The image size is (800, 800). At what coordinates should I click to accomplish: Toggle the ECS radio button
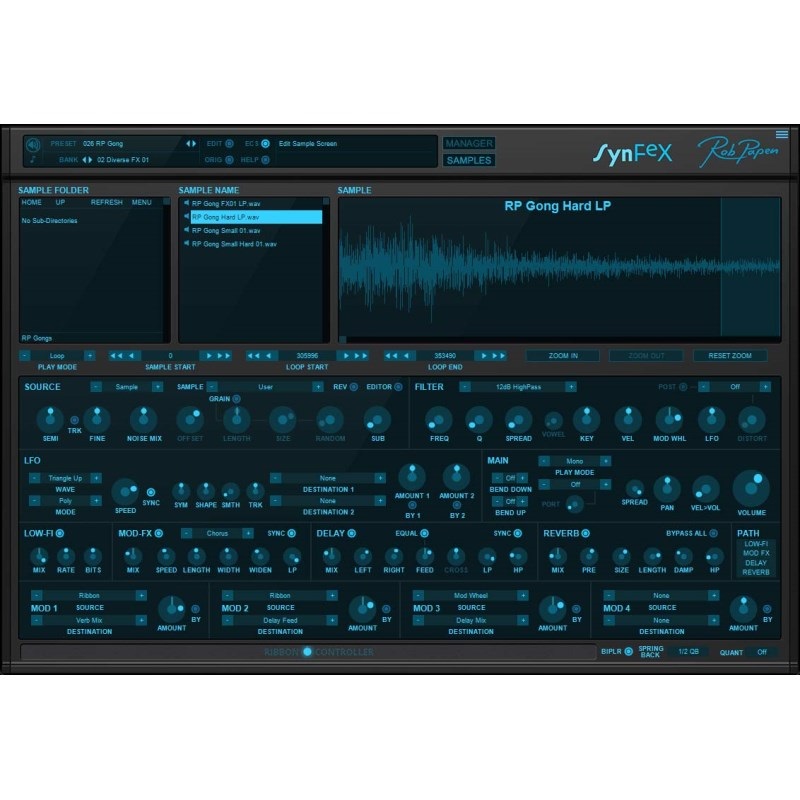265,144
